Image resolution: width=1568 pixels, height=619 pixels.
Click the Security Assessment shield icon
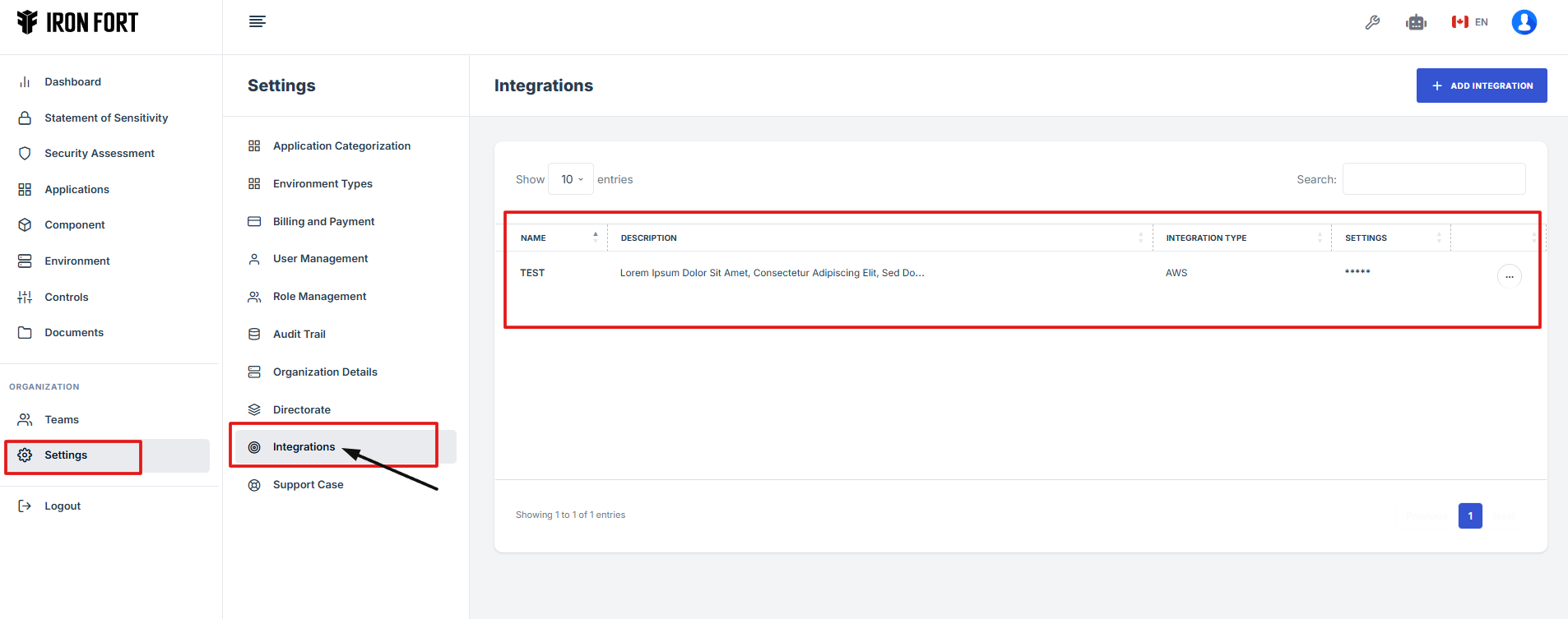tap(25, 154)
